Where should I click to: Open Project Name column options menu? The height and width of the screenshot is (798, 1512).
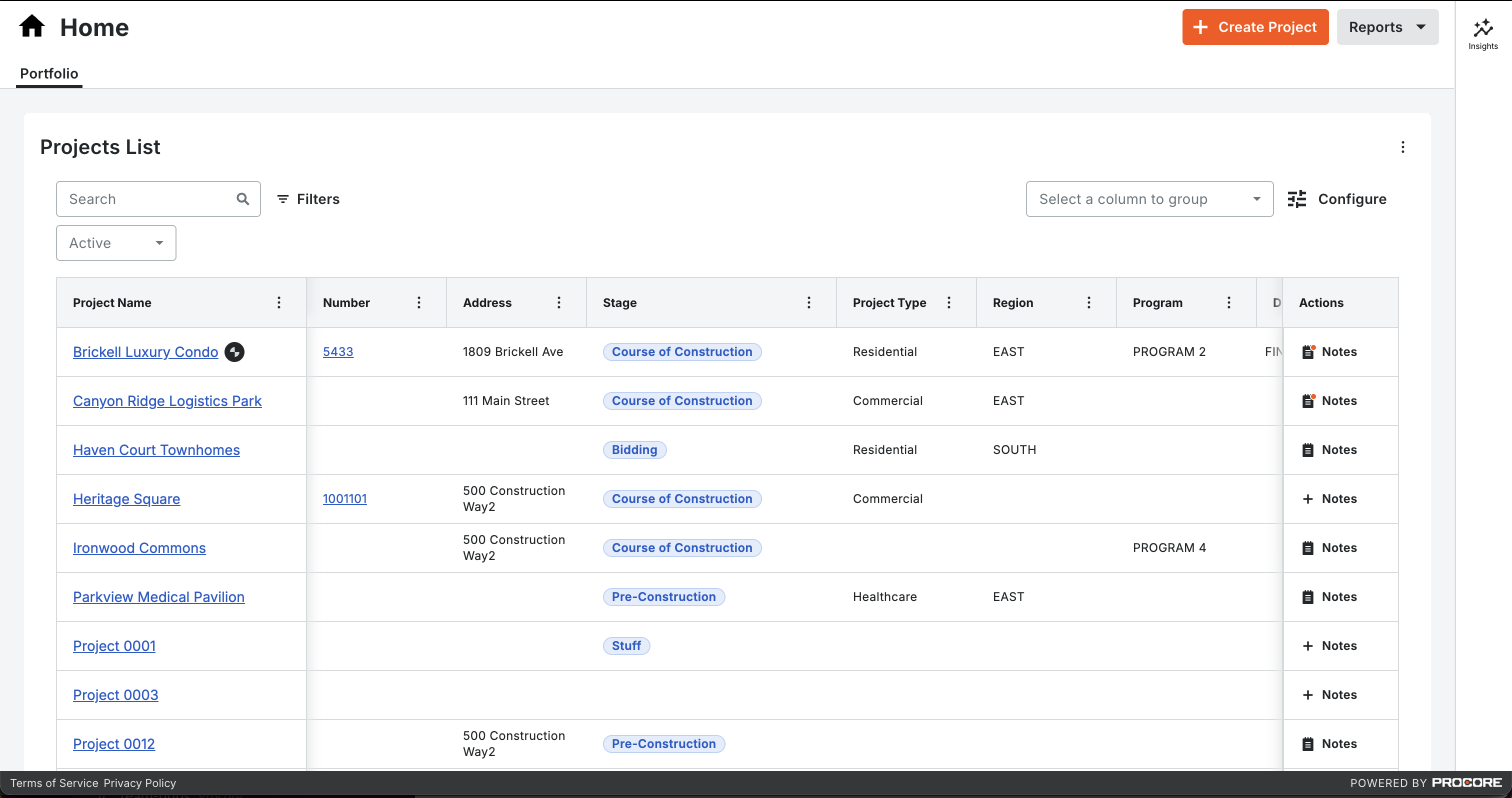click(279, 303)
